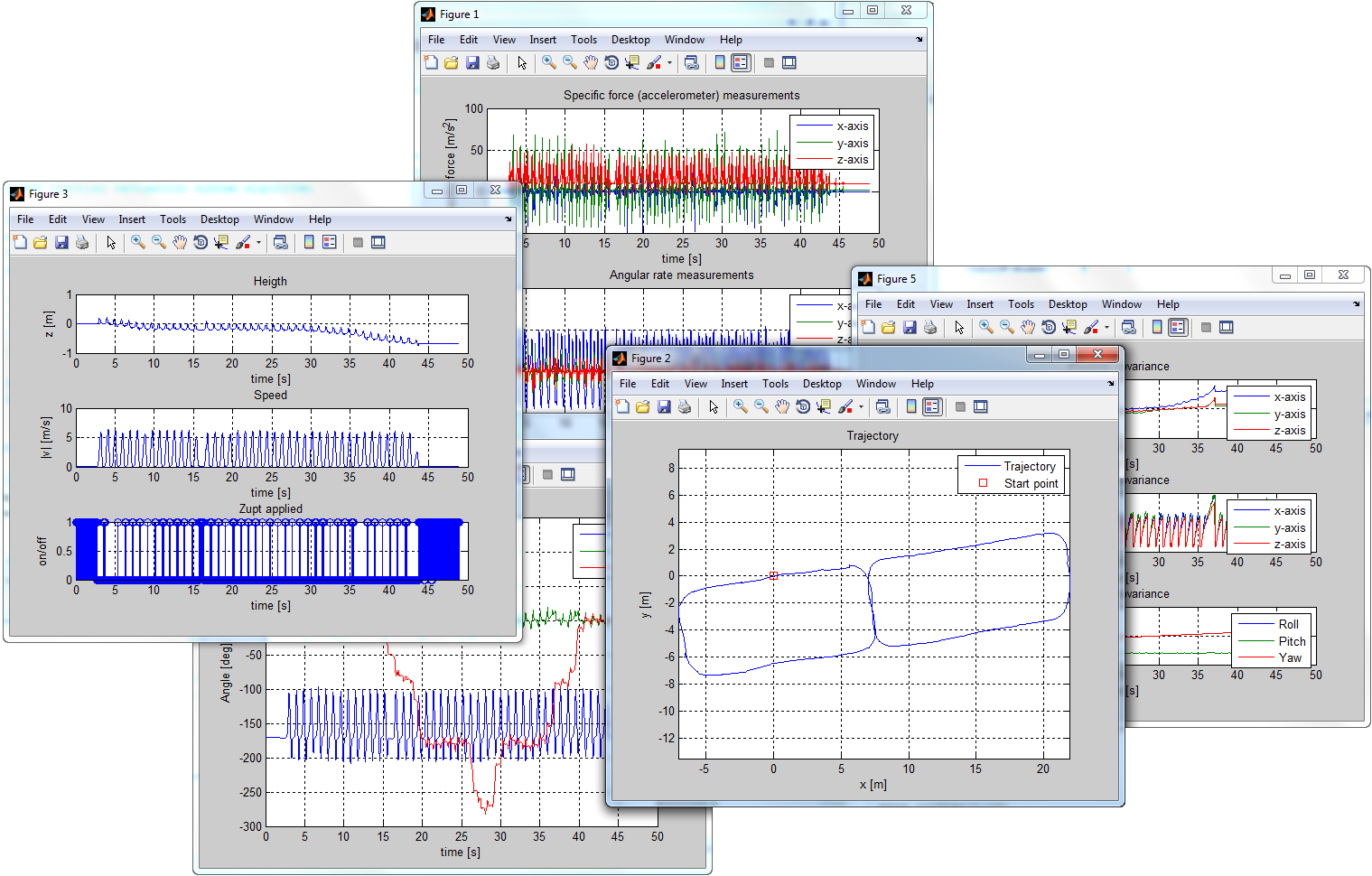Select the Rotate 3D tool in Figure 2
This screenshot has height=876, width=1372.
pos(803,407)
